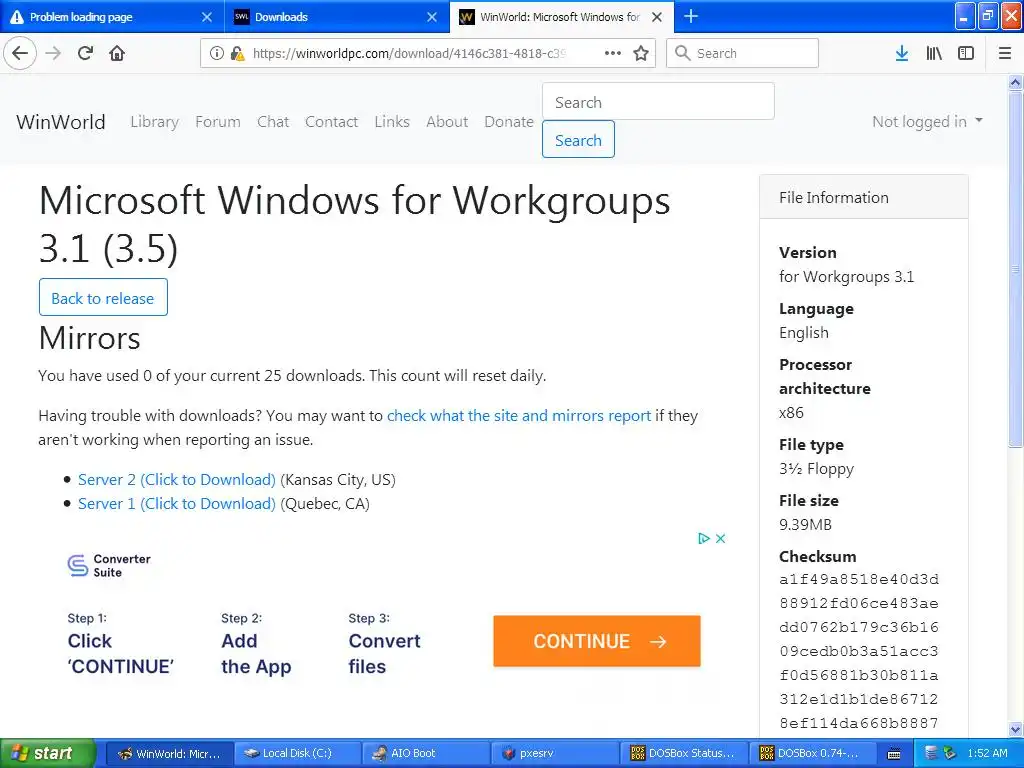Switch to the Downloads tab
Viewport: 1024px width, 768px height.
point(337,17)
